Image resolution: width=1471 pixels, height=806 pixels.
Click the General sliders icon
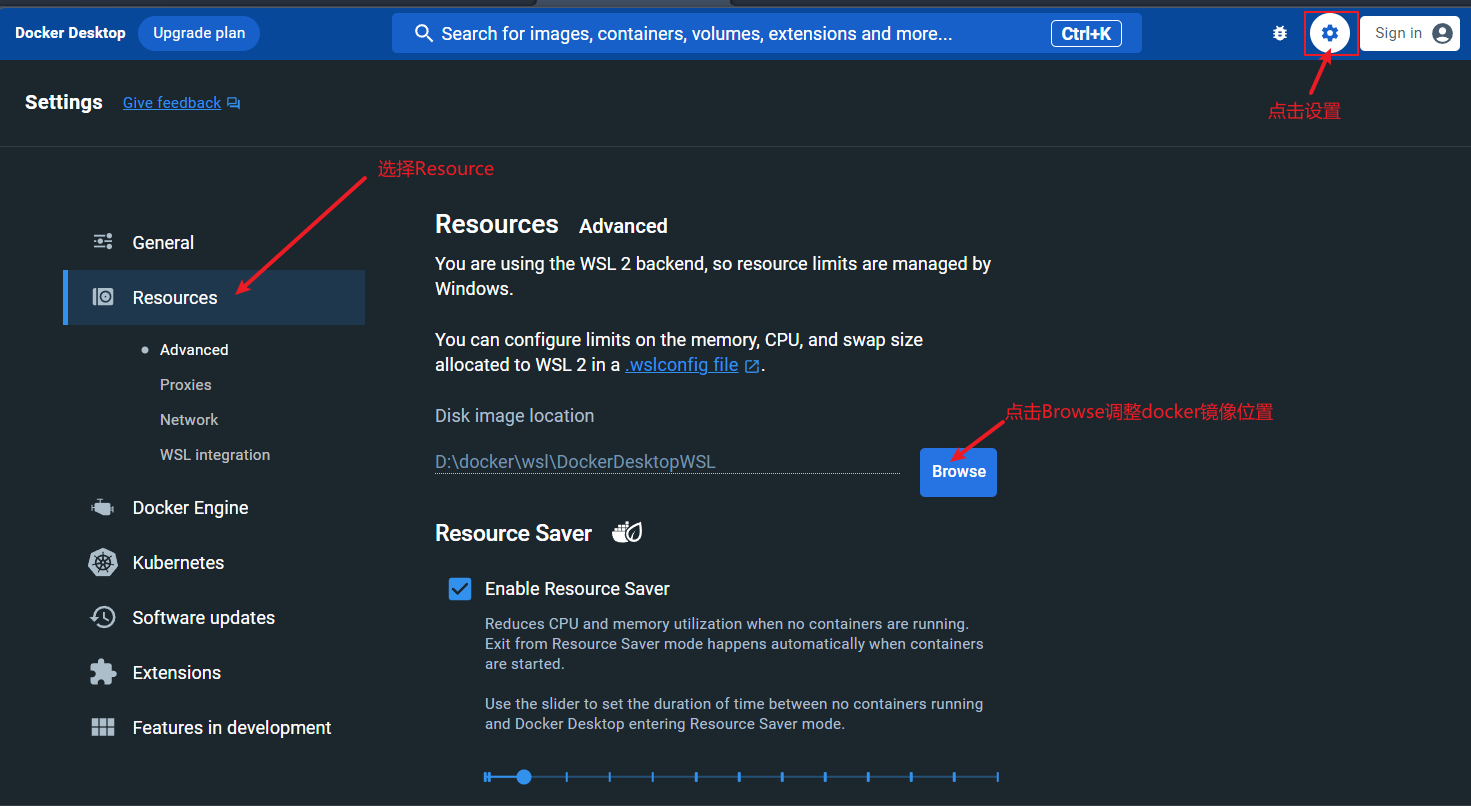click(103, 242)
